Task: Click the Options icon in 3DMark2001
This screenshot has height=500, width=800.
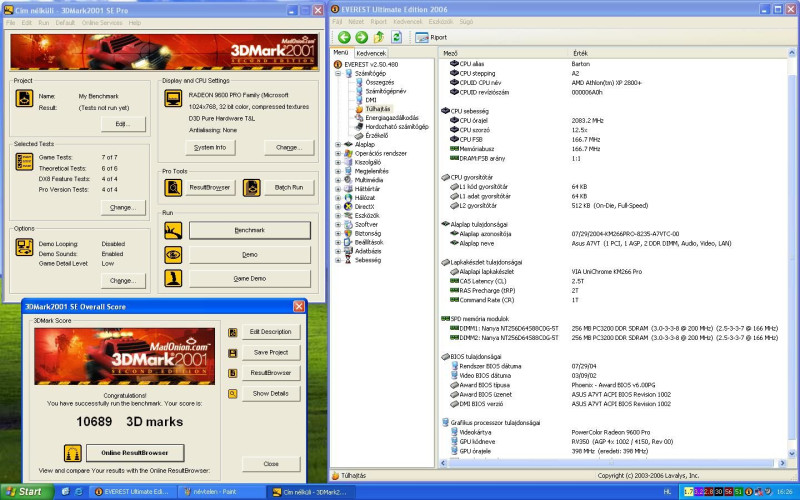Action: (24, 247)
